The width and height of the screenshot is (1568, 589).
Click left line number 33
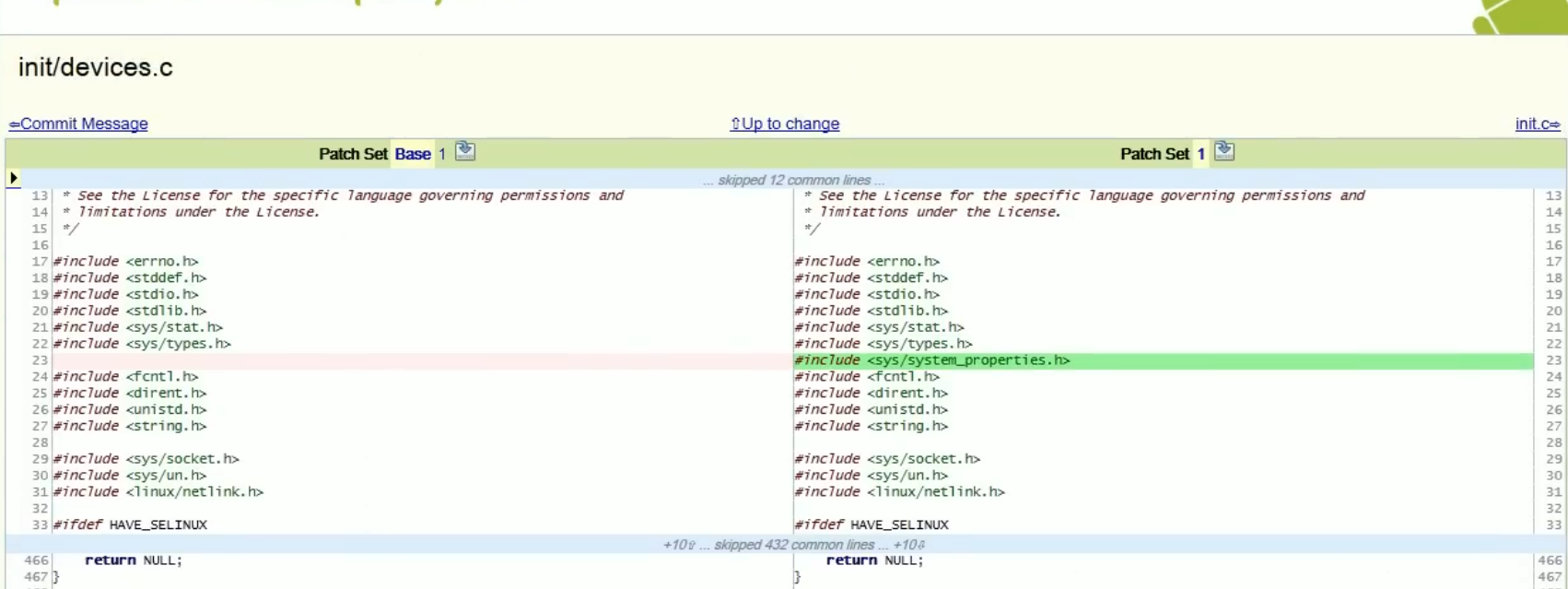(x=40, y=525)
